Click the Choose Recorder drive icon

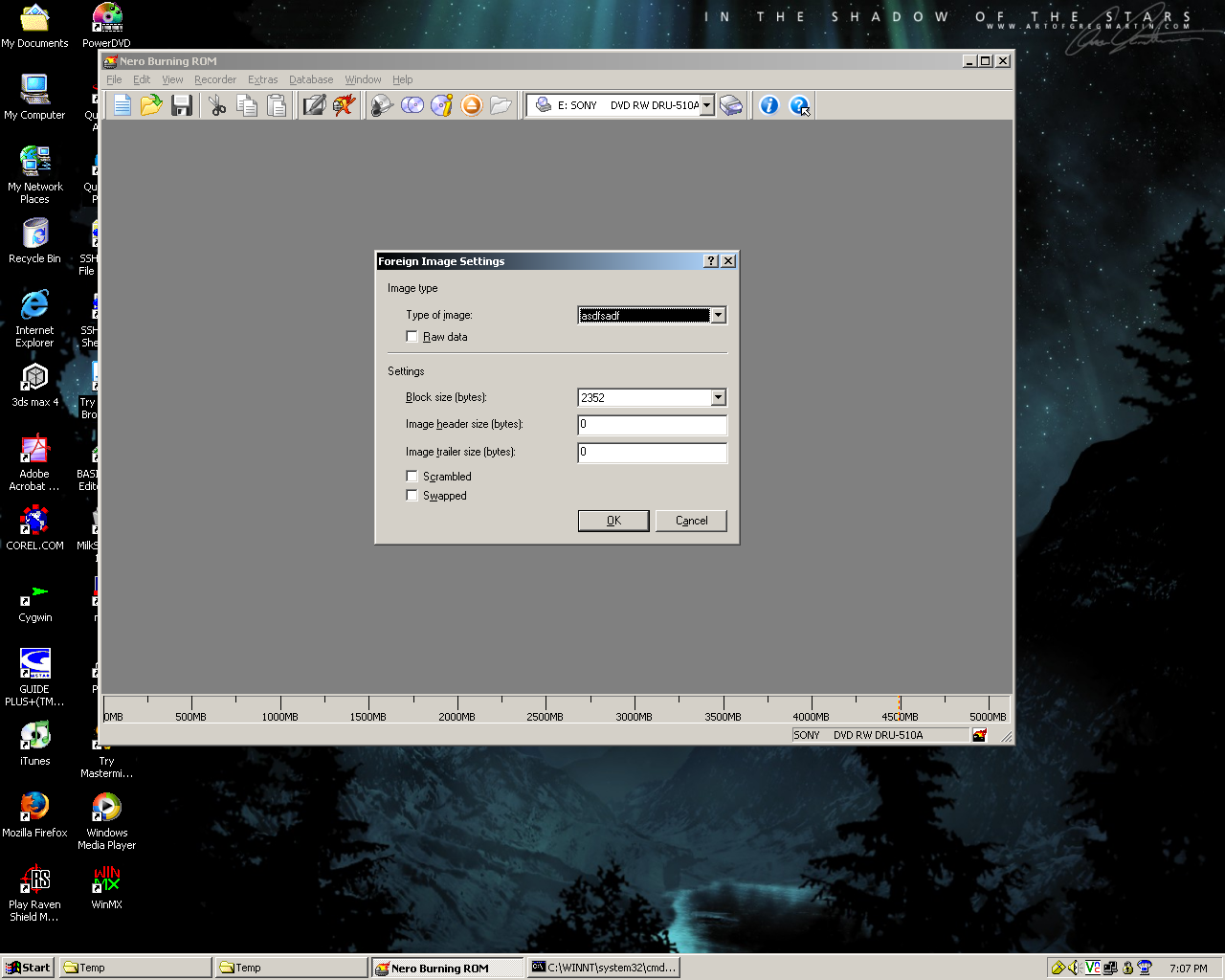tap(731, 105)
